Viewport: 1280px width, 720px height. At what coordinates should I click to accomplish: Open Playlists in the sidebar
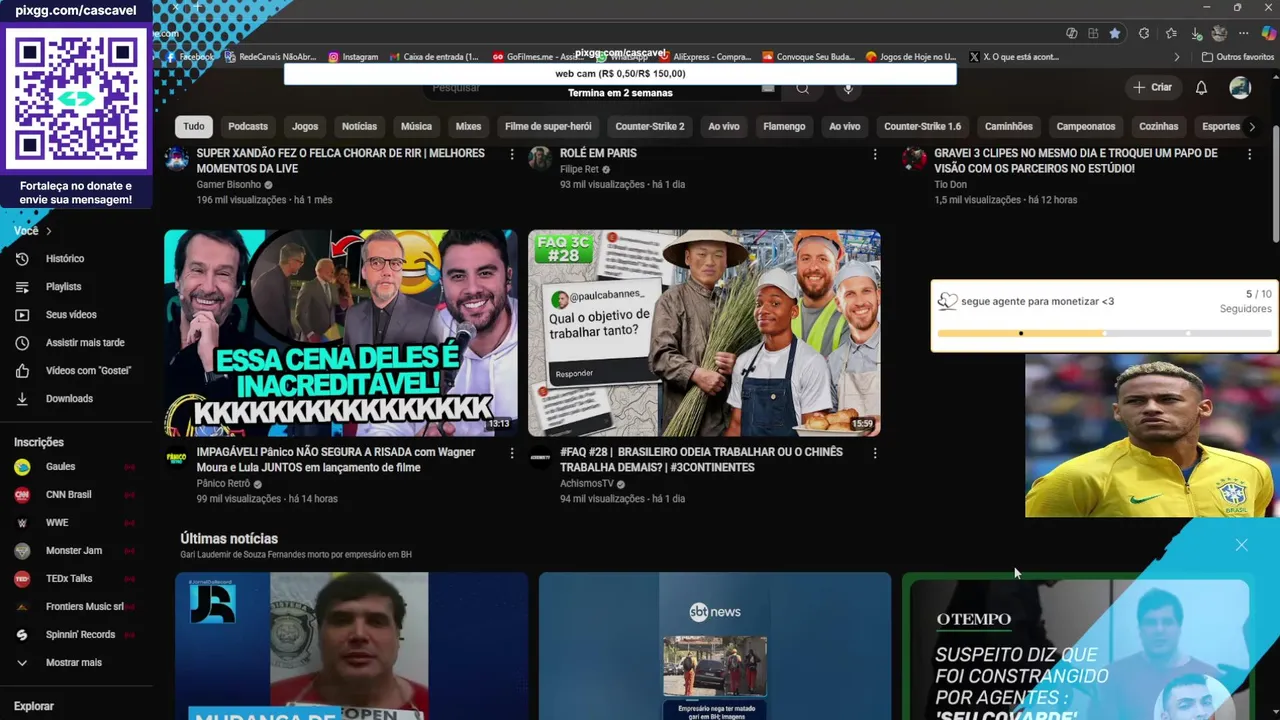tap(63, 287)
